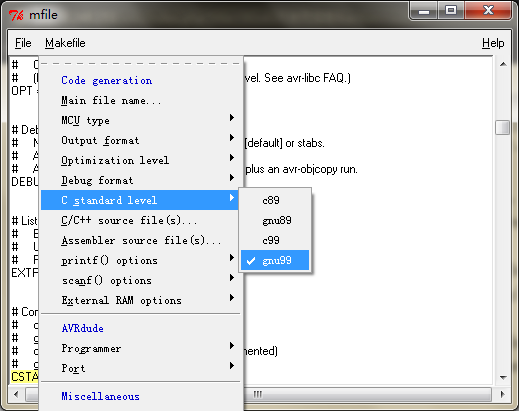Viewport: 519px width, 411px height.
Task: Expand the scanf() options submenu
Action: click(x=140, y=280)
